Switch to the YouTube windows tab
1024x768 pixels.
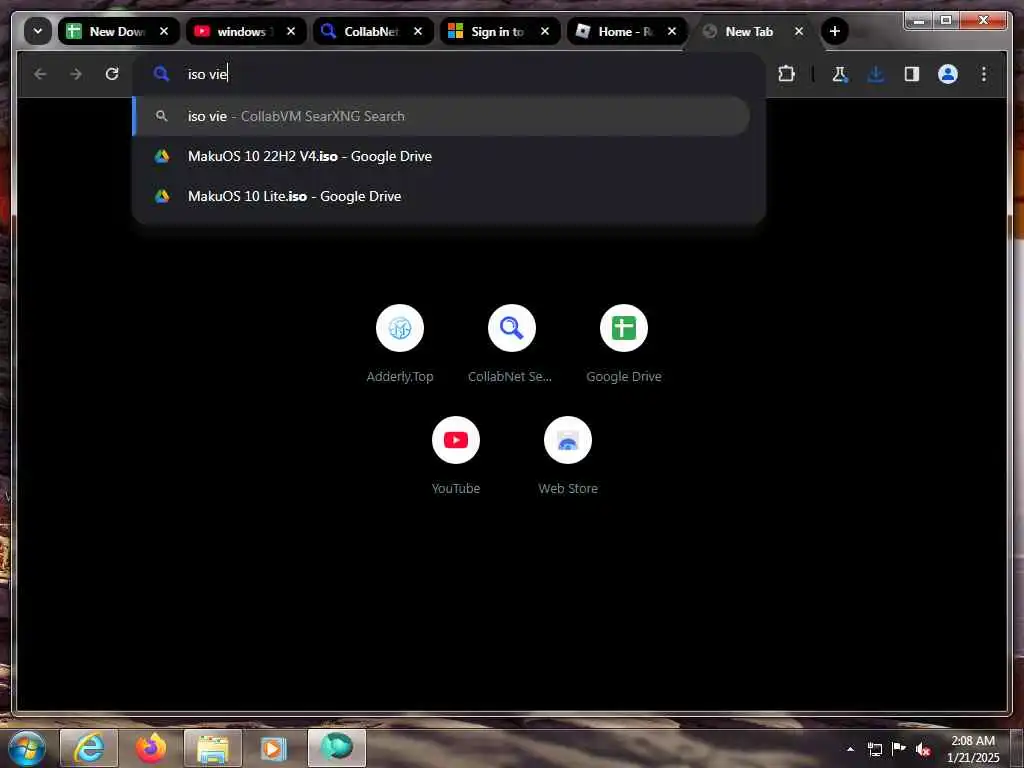pos(246,31)
